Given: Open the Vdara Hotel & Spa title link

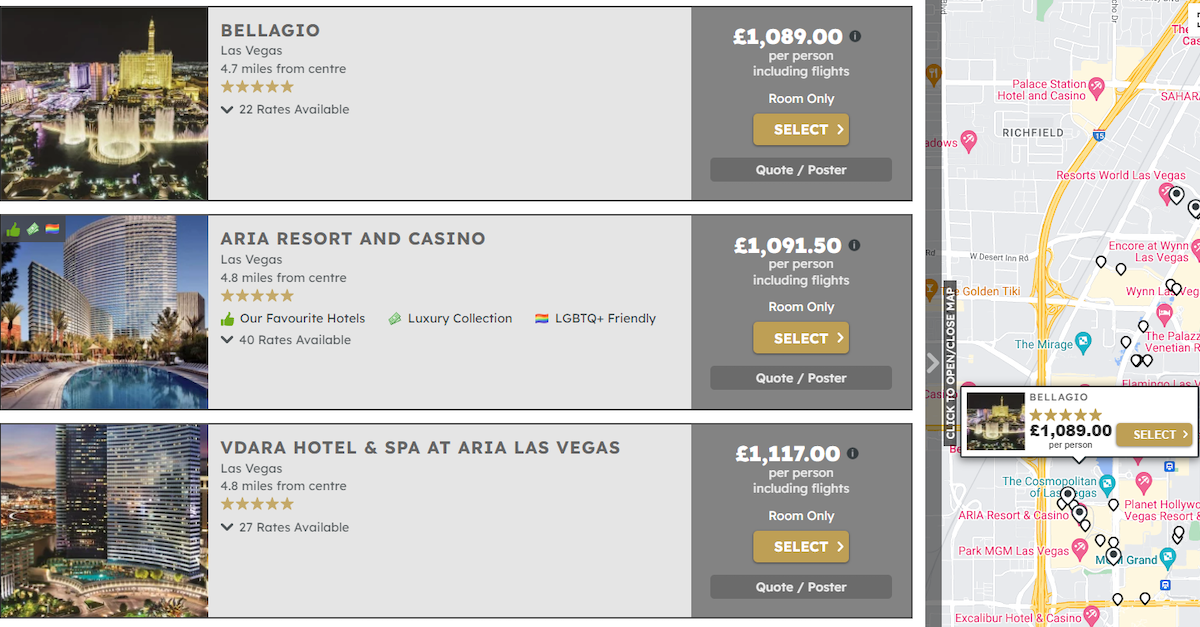Looking at the screenshot, I should click(420, 448).
